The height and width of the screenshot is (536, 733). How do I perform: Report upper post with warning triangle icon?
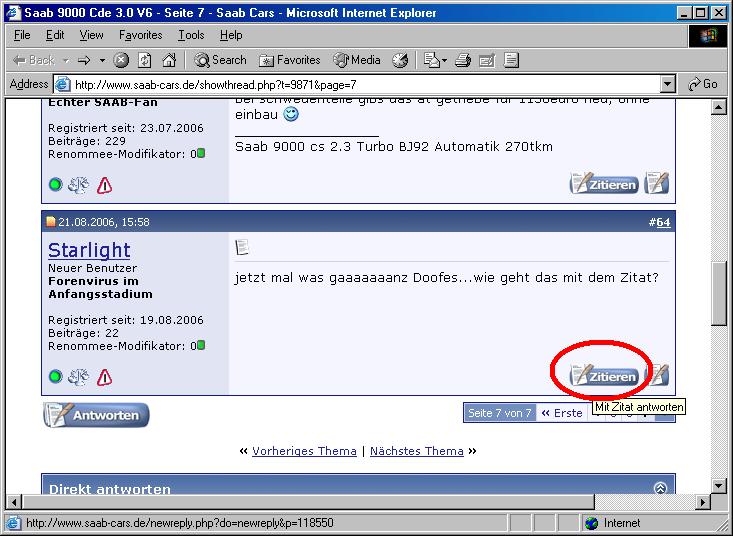pos(104,186)
